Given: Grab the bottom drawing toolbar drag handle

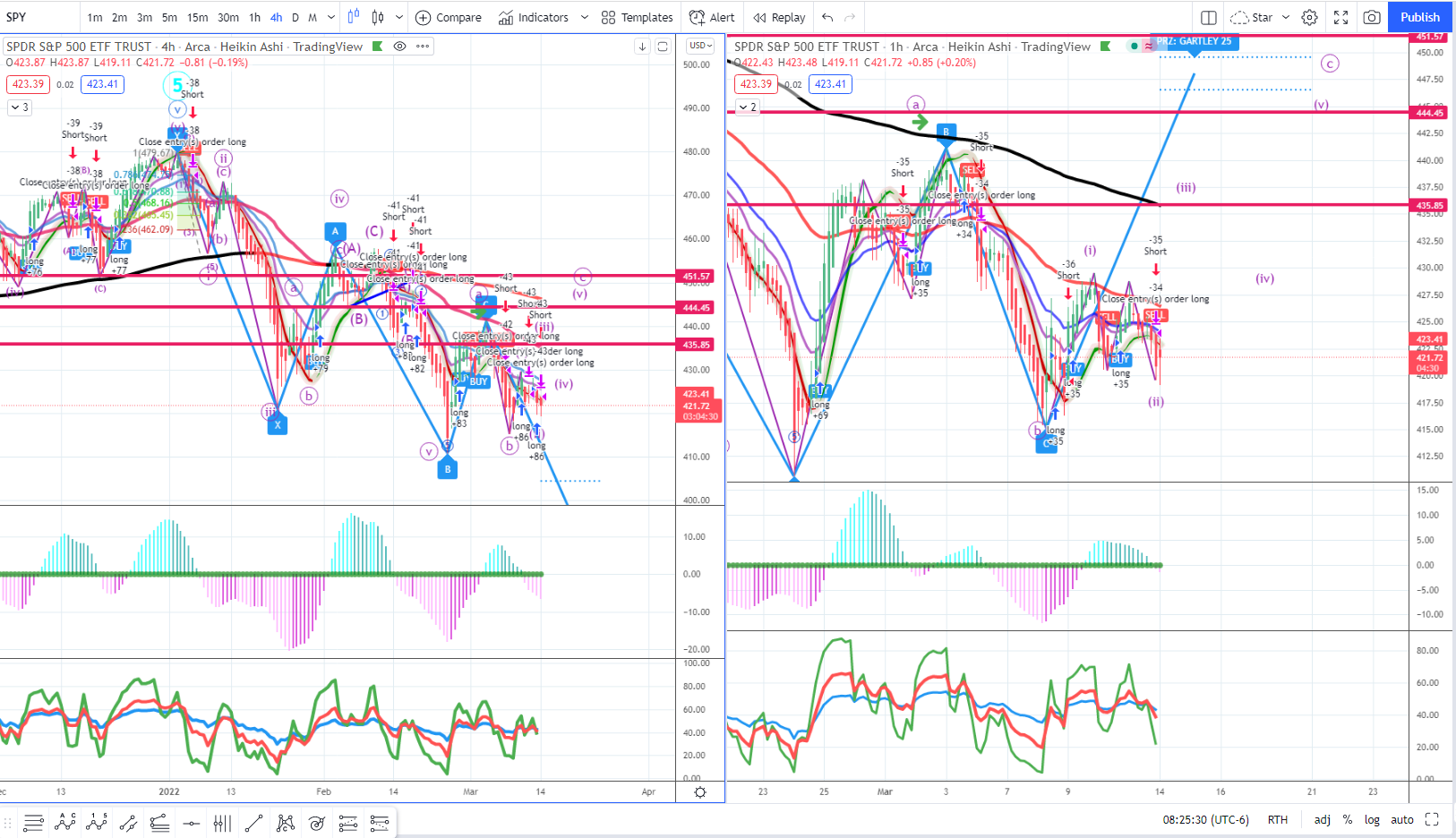Looking at the screenshot, I should [7, 823].
